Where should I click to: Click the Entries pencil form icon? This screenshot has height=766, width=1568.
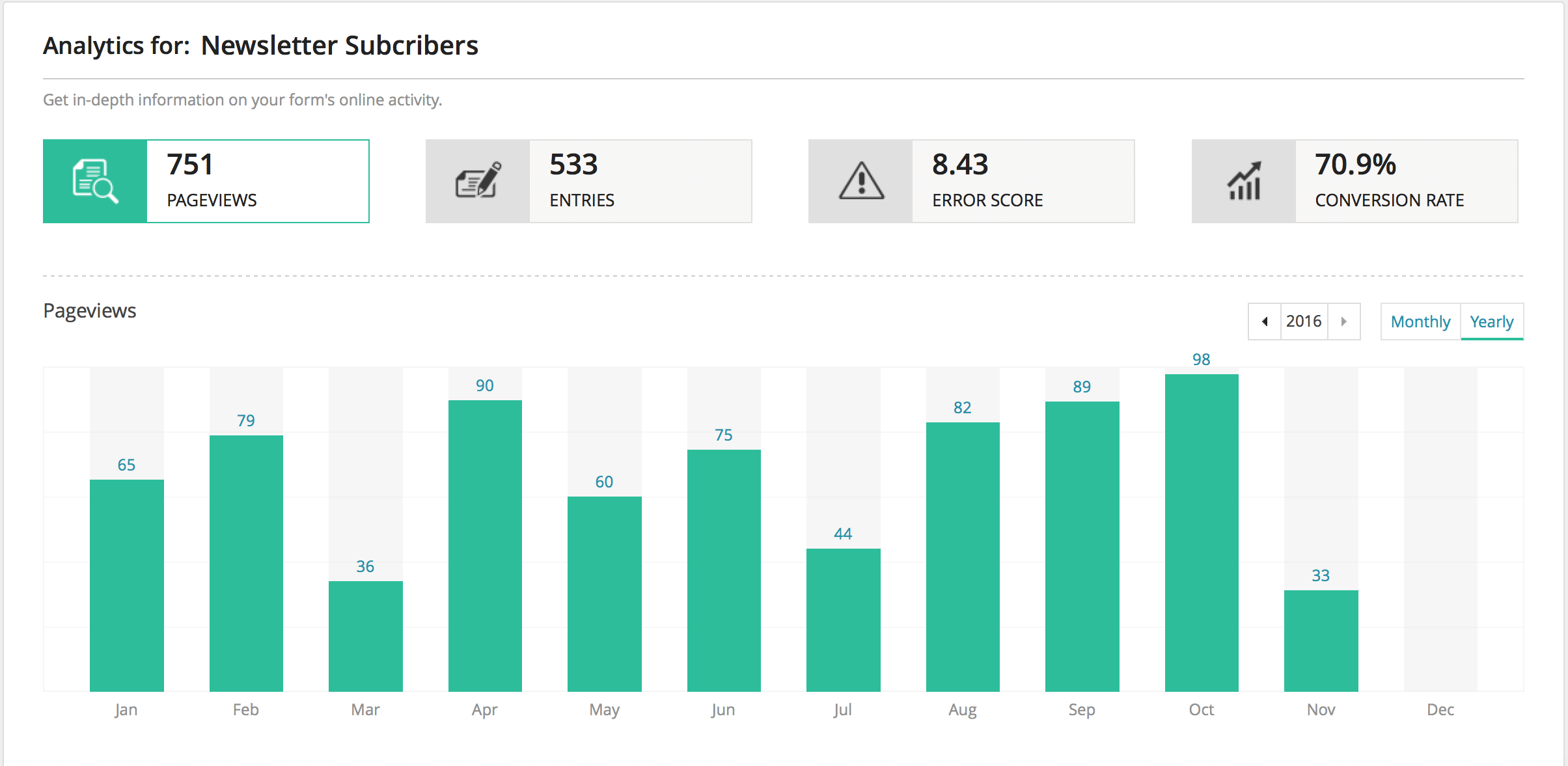point(478,182)
